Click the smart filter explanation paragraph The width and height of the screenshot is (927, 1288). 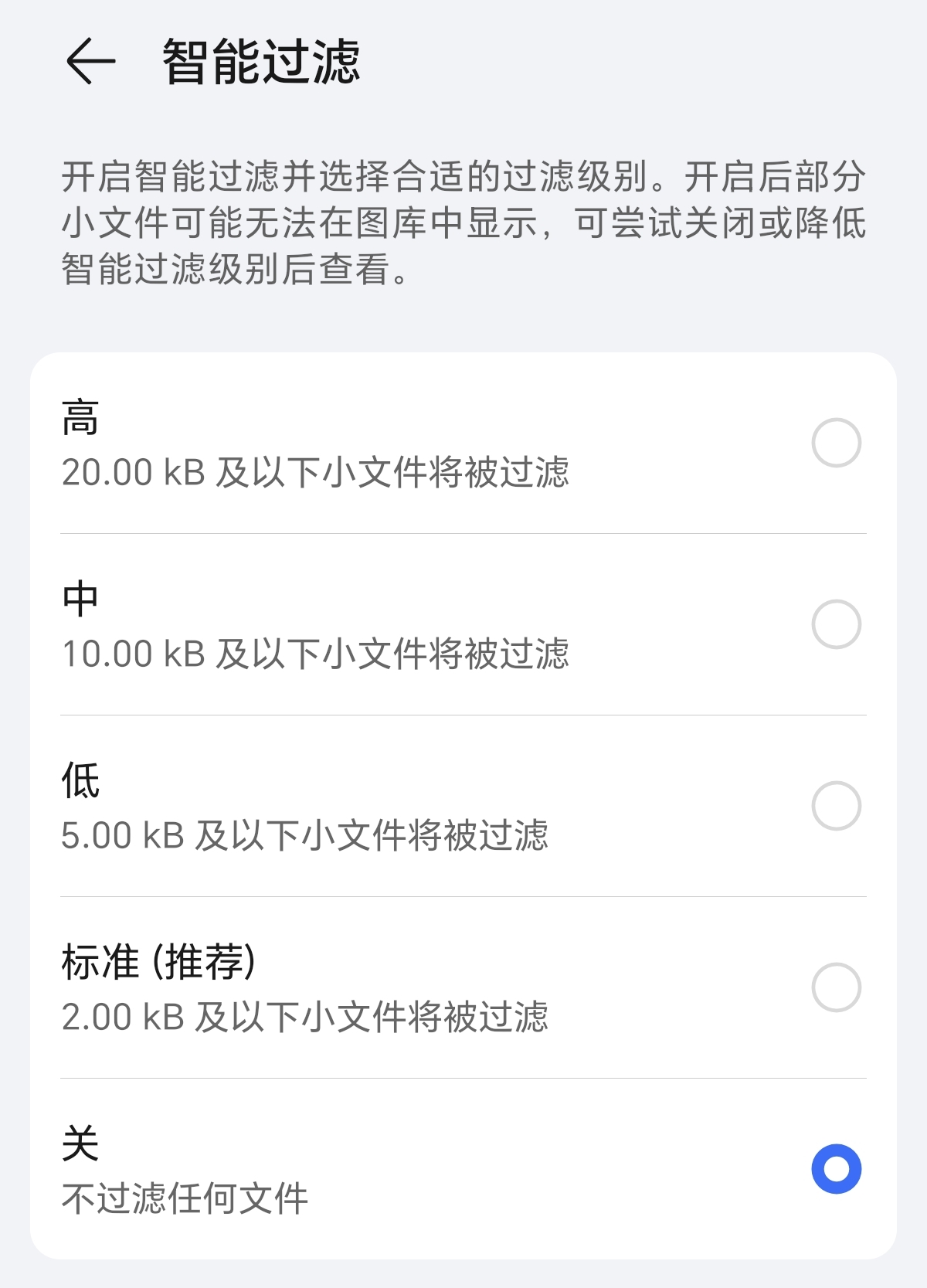463,223
